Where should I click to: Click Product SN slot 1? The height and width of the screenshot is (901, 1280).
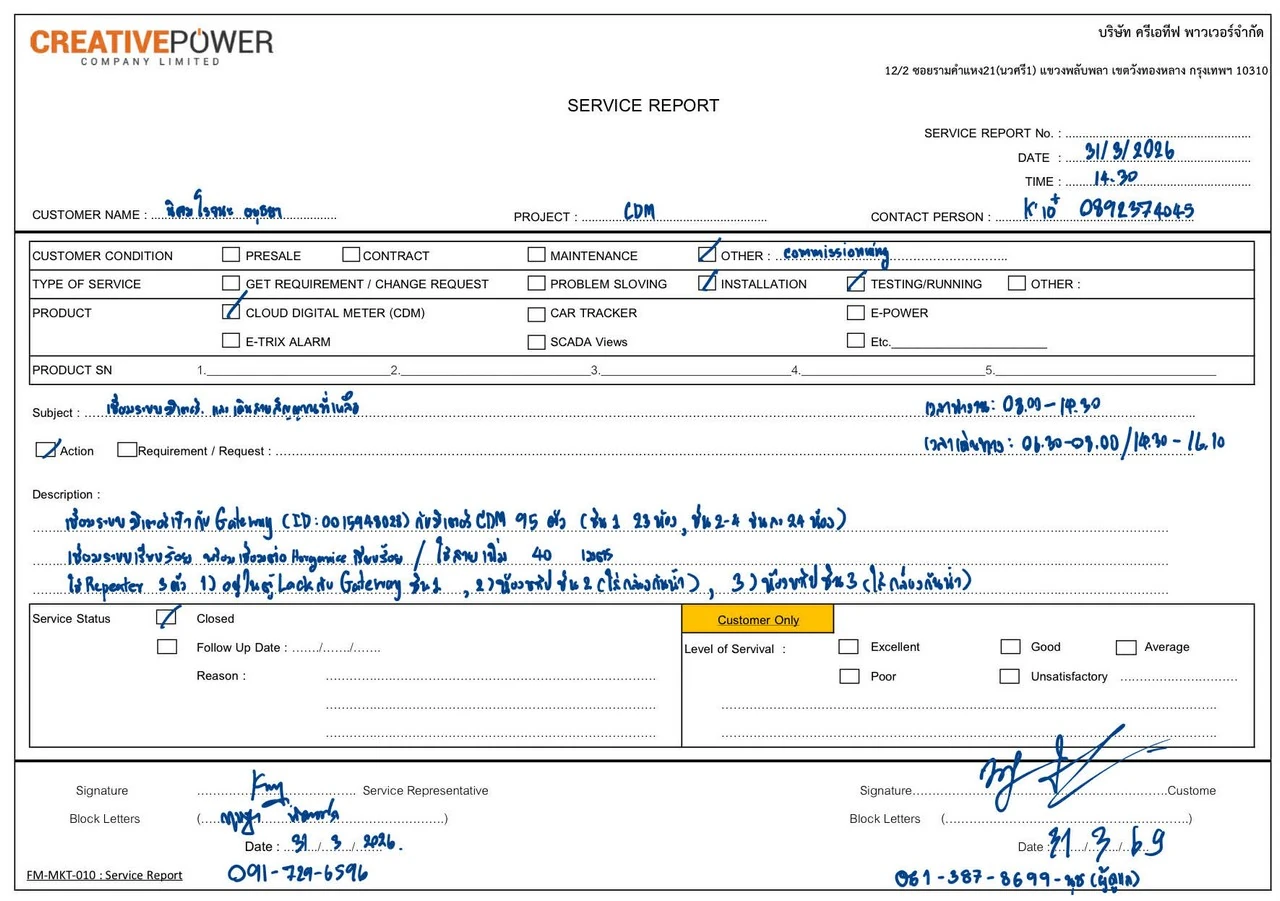(297, 369)
